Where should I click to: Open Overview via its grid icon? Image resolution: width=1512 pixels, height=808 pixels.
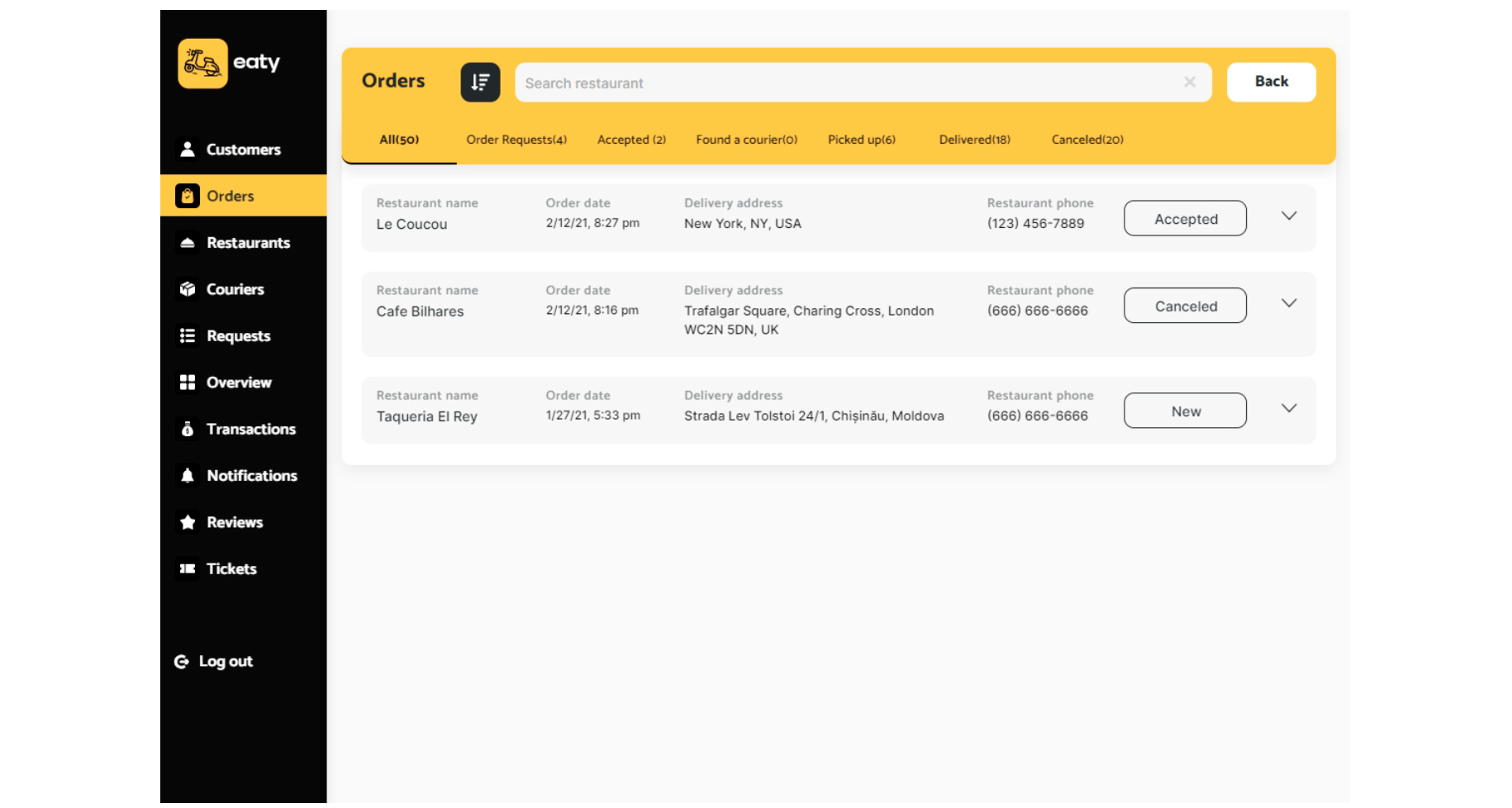pyautogui.click(x=188, y=383)
